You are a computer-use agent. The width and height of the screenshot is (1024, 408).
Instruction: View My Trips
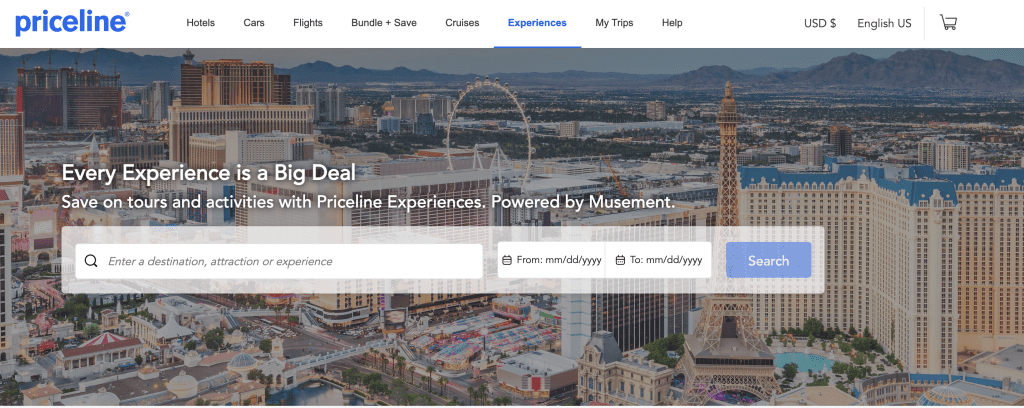[614, 23]
